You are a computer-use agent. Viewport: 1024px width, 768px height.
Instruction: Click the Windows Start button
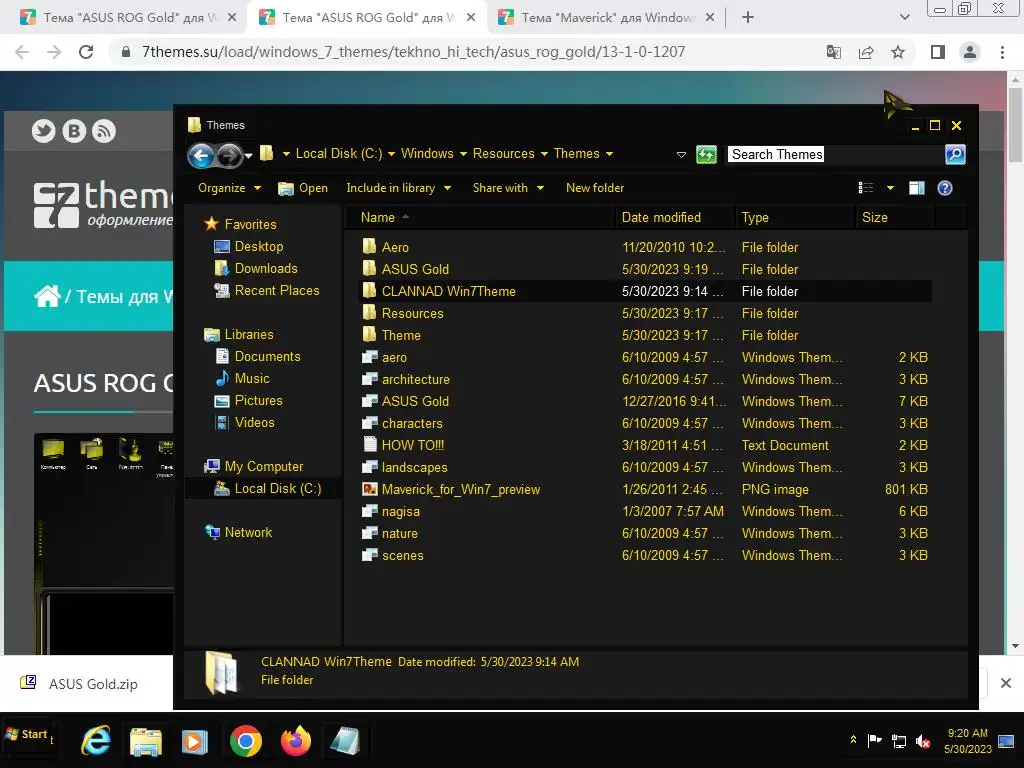point(28,735)
